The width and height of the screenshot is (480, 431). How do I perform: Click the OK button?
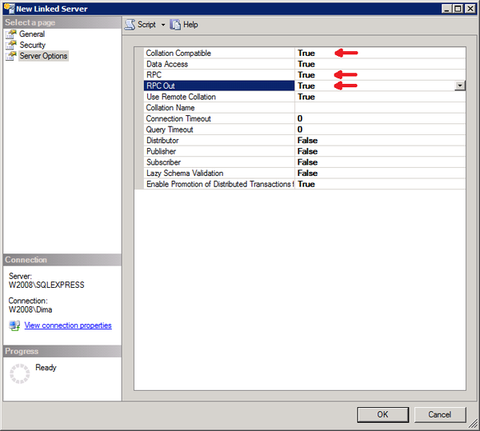(x=383, y=415)
